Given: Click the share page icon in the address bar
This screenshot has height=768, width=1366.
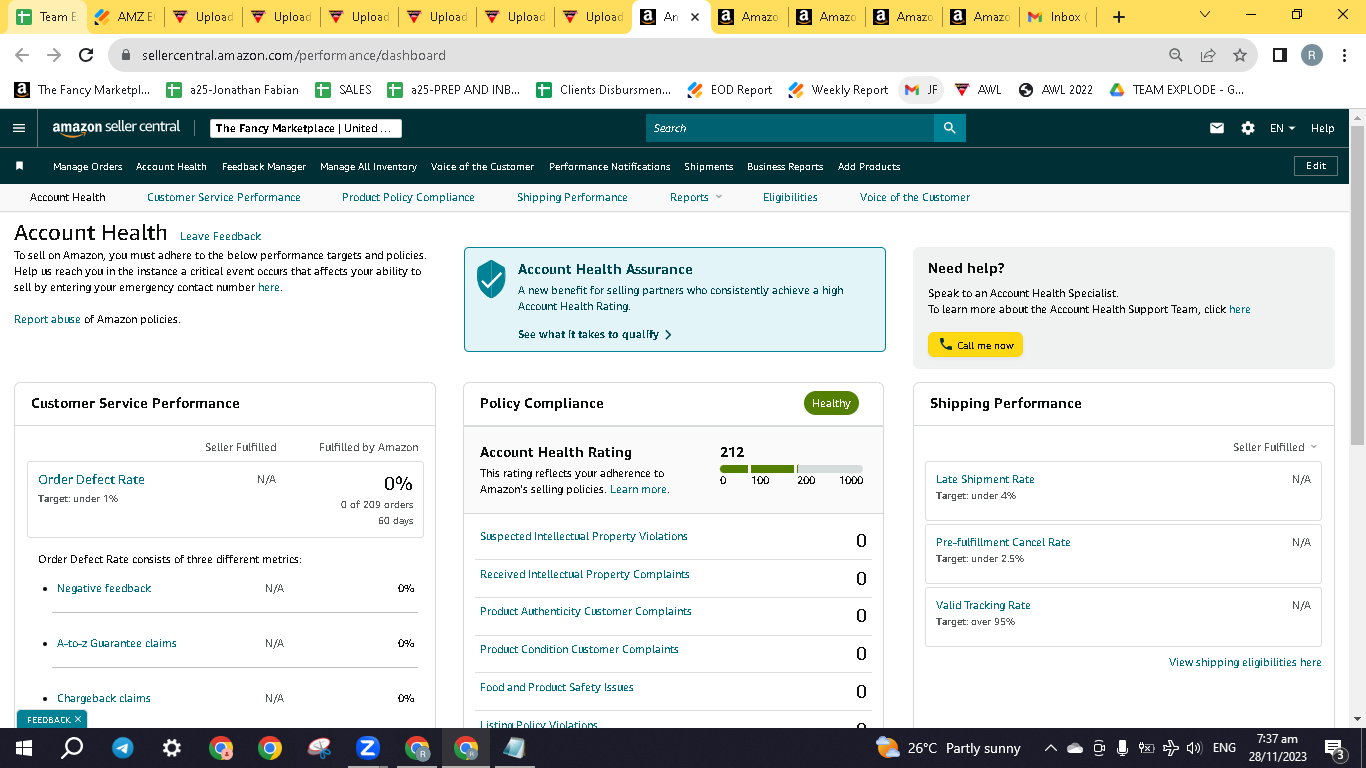Looking at the screenshot, I should click(x=1208, y=55).
